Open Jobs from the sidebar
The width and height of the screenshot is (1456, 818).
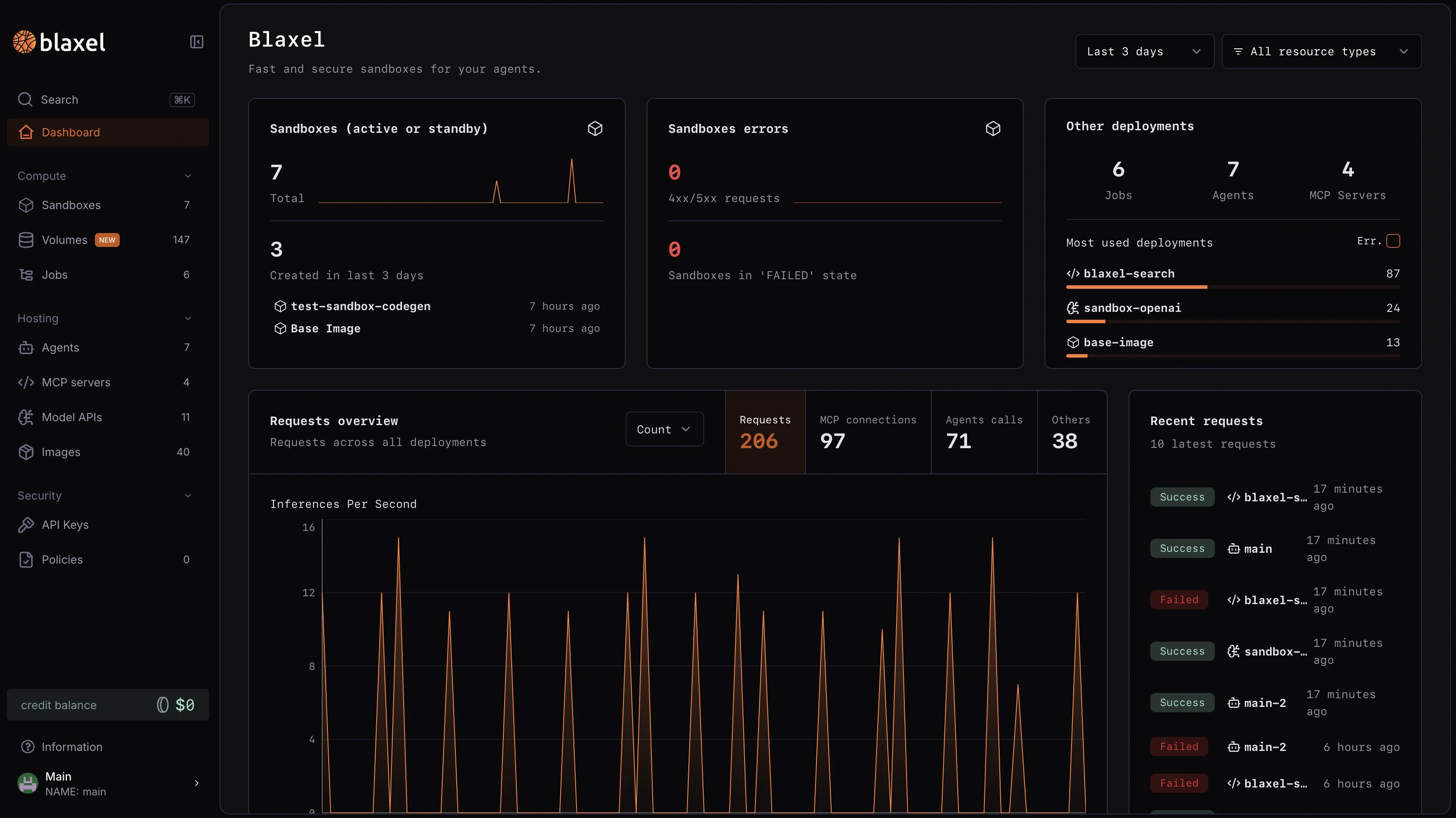coord(56,275)
